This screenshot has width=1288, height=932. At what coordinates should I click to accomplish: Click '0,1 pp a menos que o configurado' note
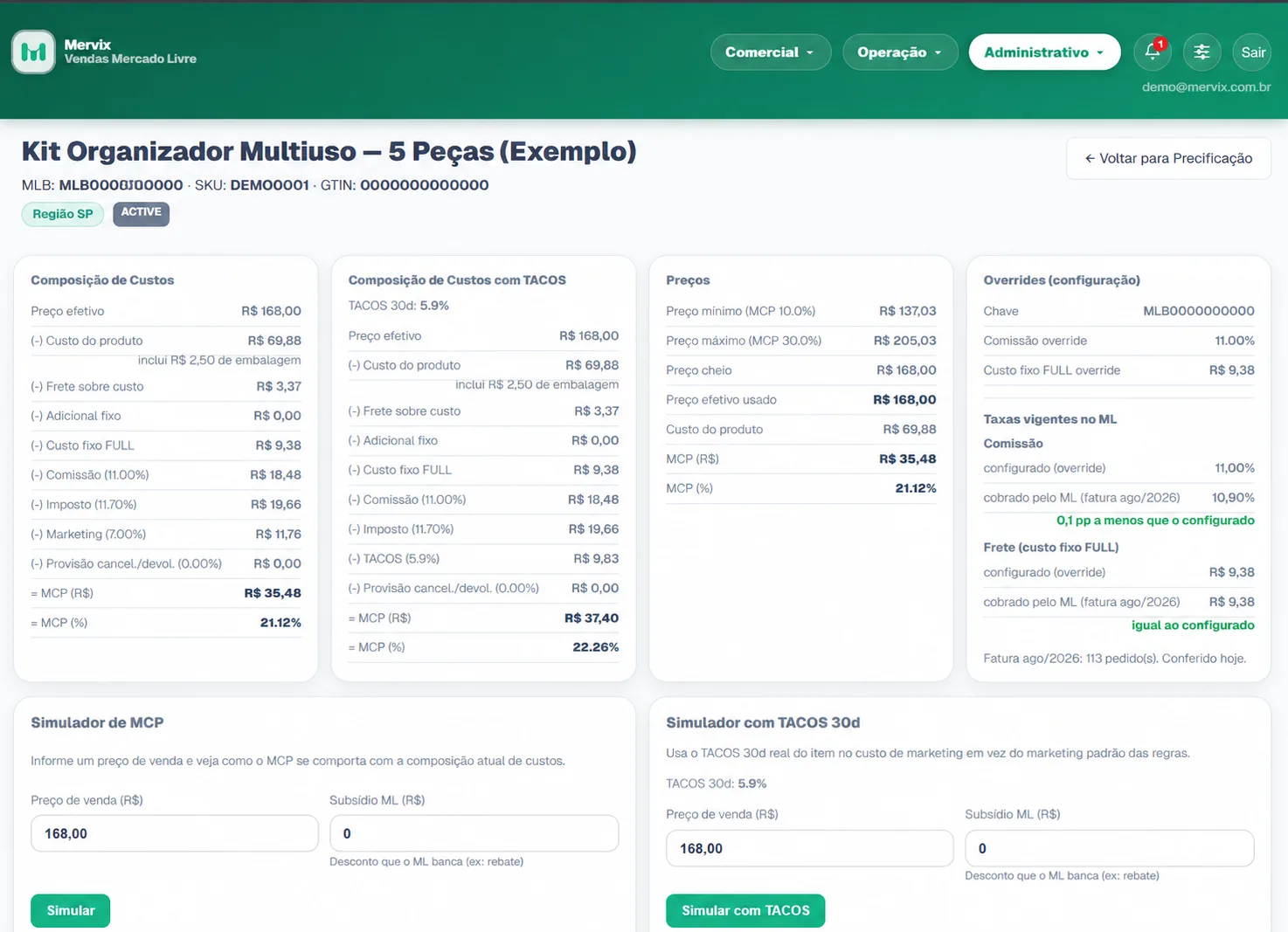pos(1155,521)
